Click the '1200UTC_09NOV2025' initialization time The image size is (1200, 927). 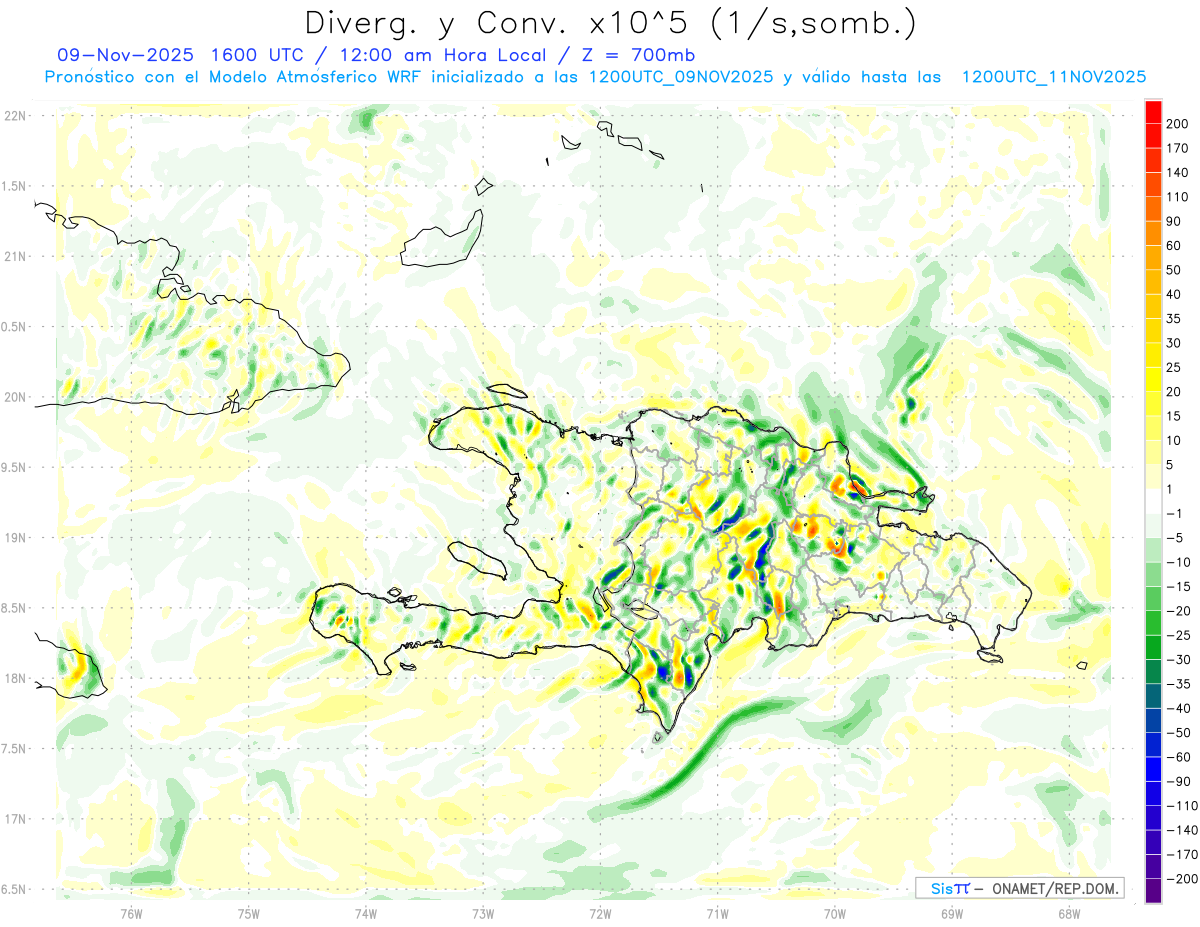[x=681, y=77]
